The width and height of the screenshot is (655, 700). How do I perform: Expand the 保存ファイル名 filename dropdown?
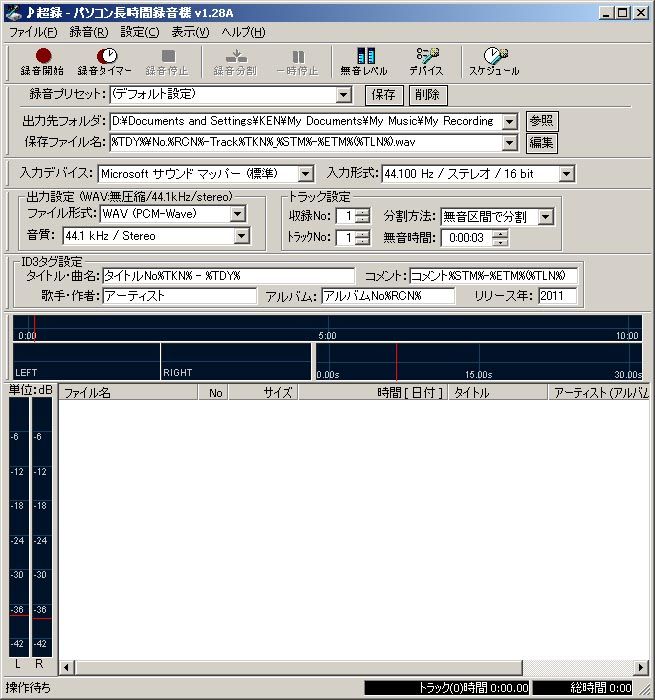coord(509,143)
